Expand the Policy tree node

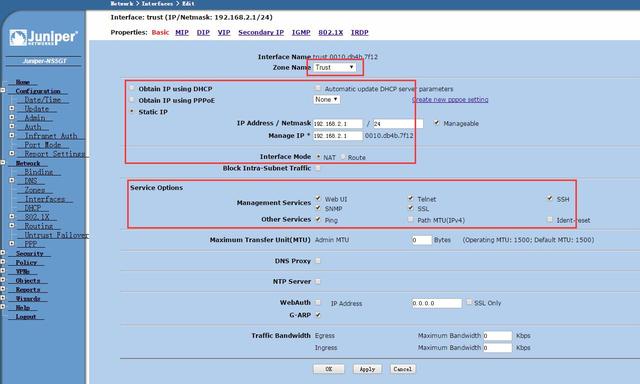[x=3, y=262]
